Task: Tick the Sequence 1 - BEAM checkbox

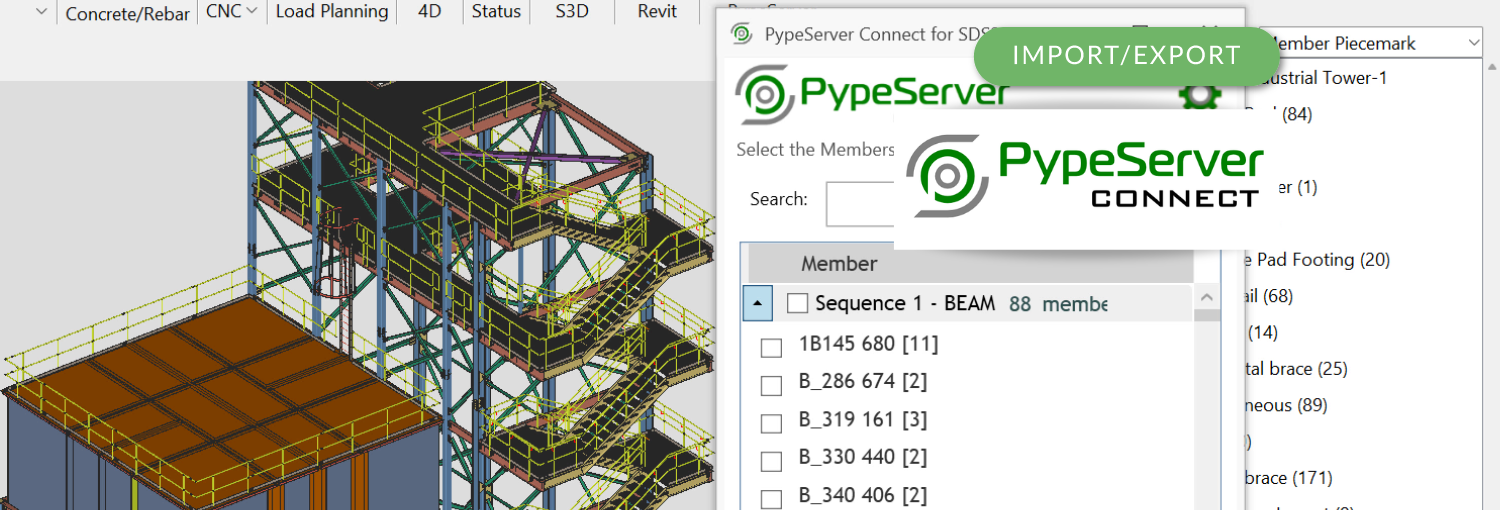Action: coord(797,303)
